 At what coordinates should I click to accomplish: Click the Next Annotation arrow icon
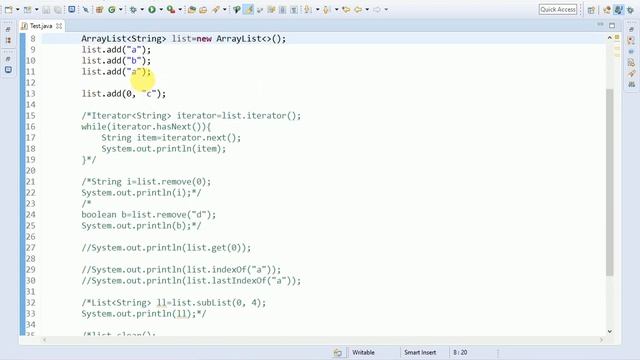tap(308, 9)
